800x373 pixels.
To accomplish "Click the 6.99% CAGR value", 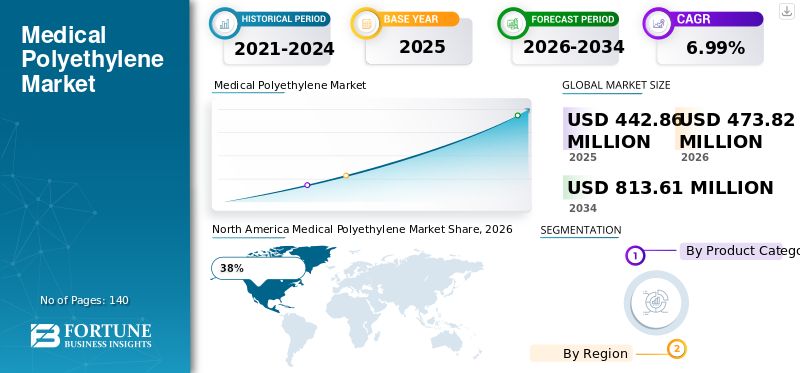I will (715, 48).
